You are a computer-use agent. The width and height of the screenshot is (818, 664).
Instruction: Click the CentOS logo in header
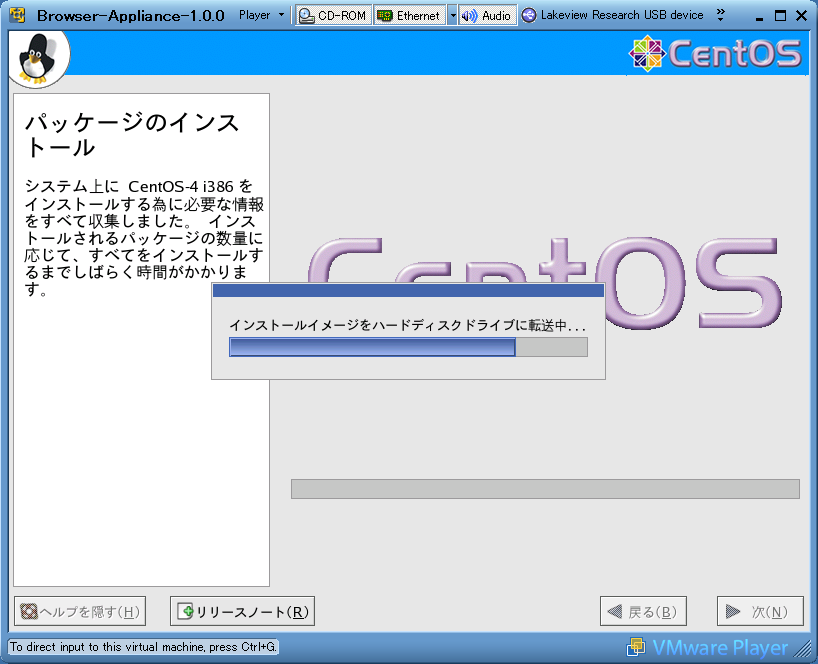(x=715, y=54)
